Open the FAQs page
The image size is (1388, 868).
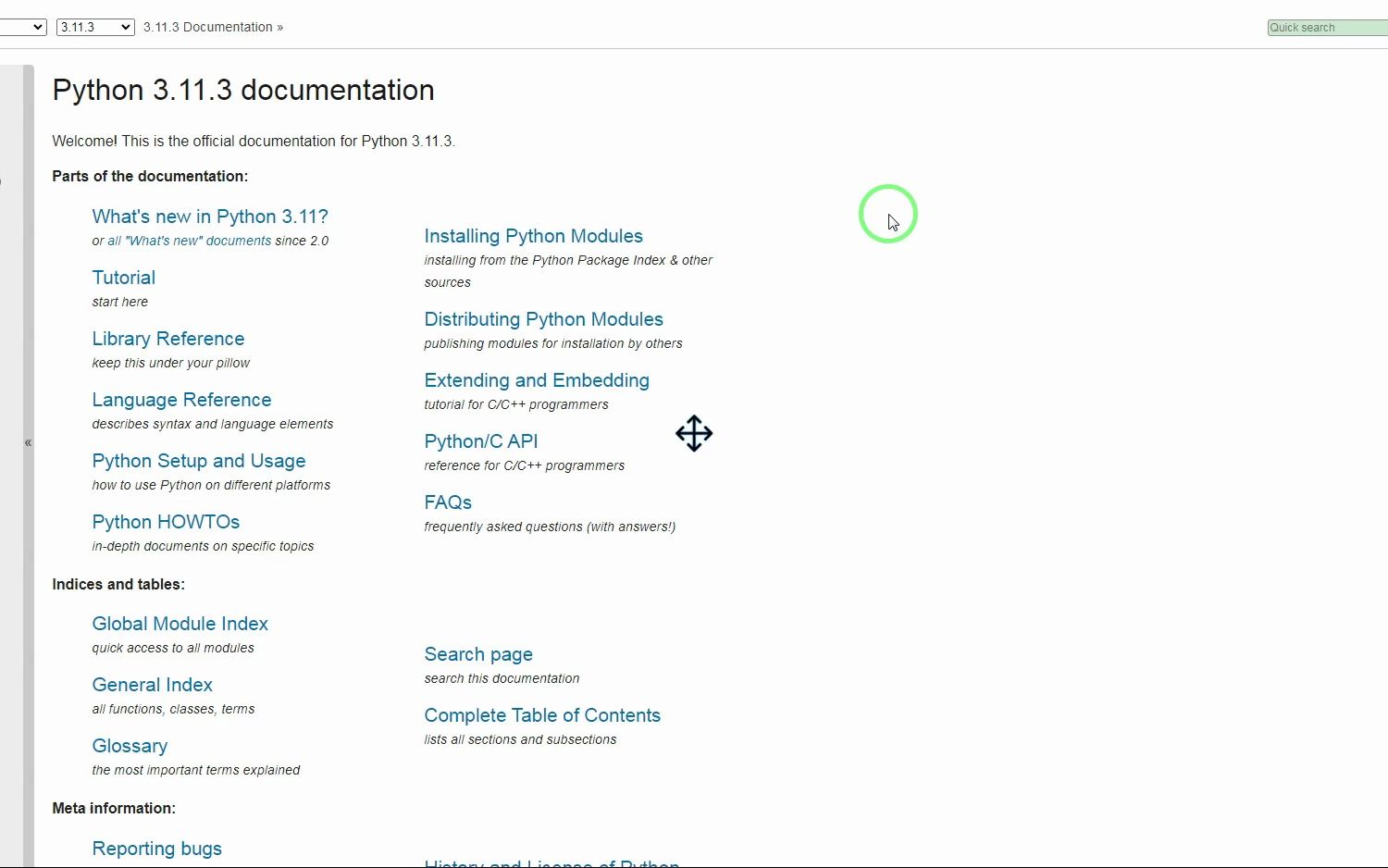(448, 502)
